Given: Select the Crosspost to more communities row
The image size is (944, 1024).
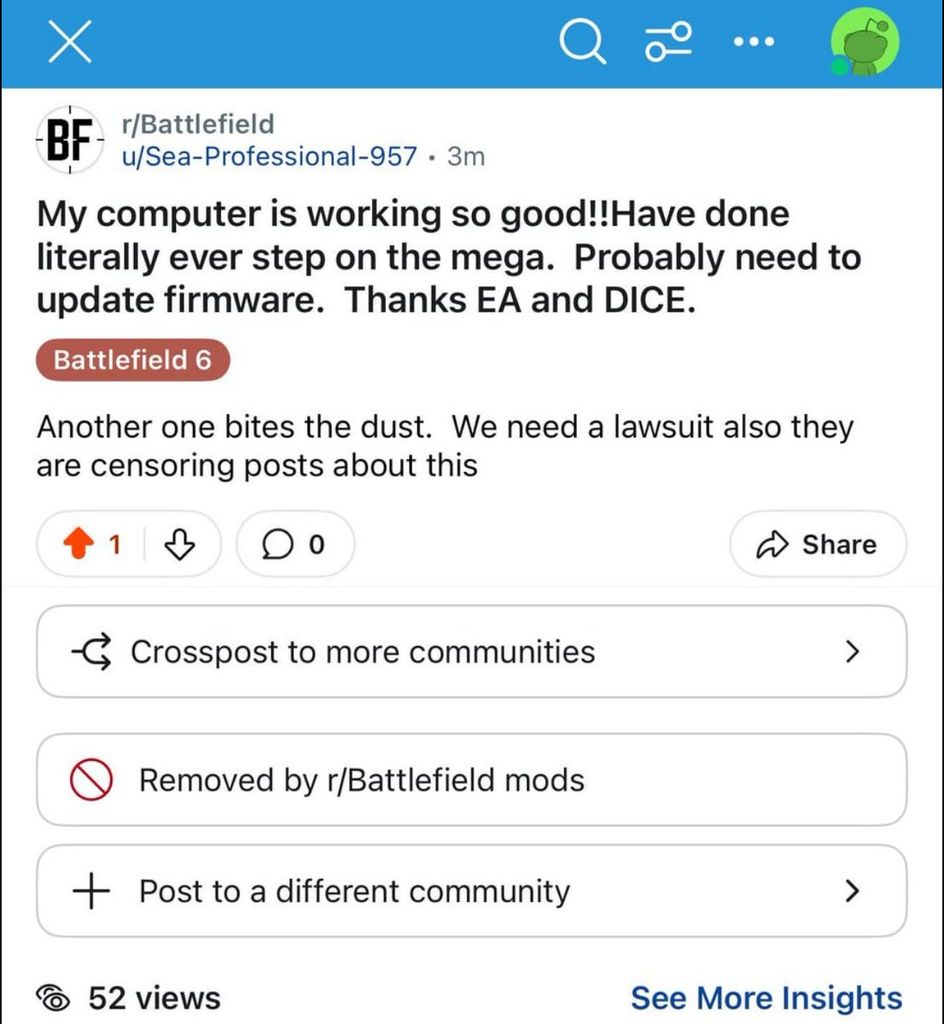Looking at the screenshot, I should click(x=400, y=652).
